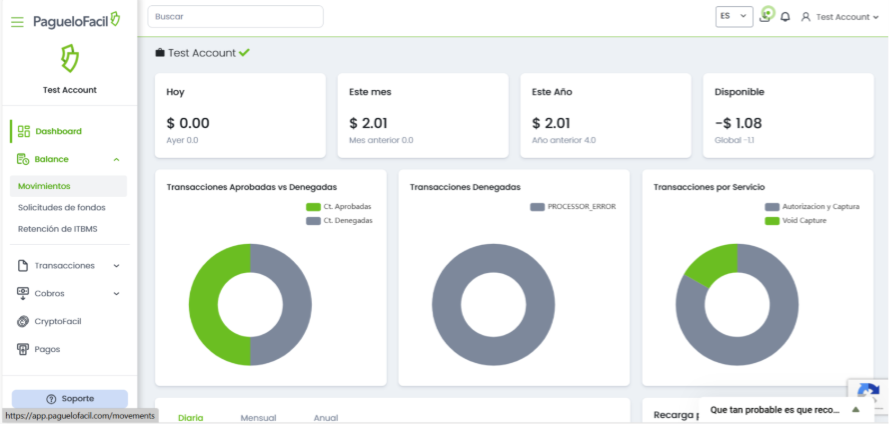Open Solicitudes de fondos link
The image size is (889, 424).
pos(61,207)
